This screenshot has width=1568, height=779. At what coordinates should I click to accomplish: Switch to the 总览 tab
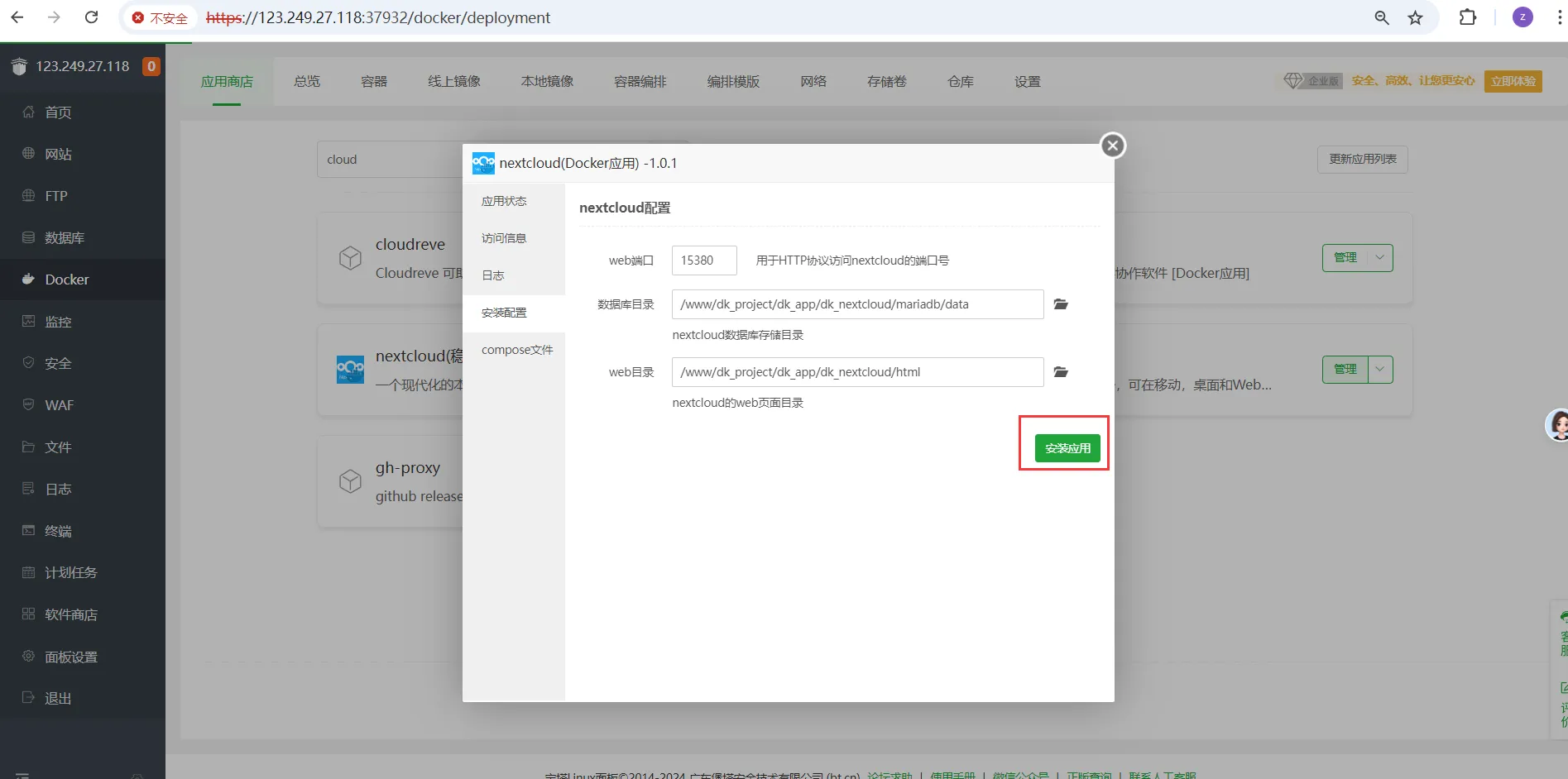pos(307,81)
